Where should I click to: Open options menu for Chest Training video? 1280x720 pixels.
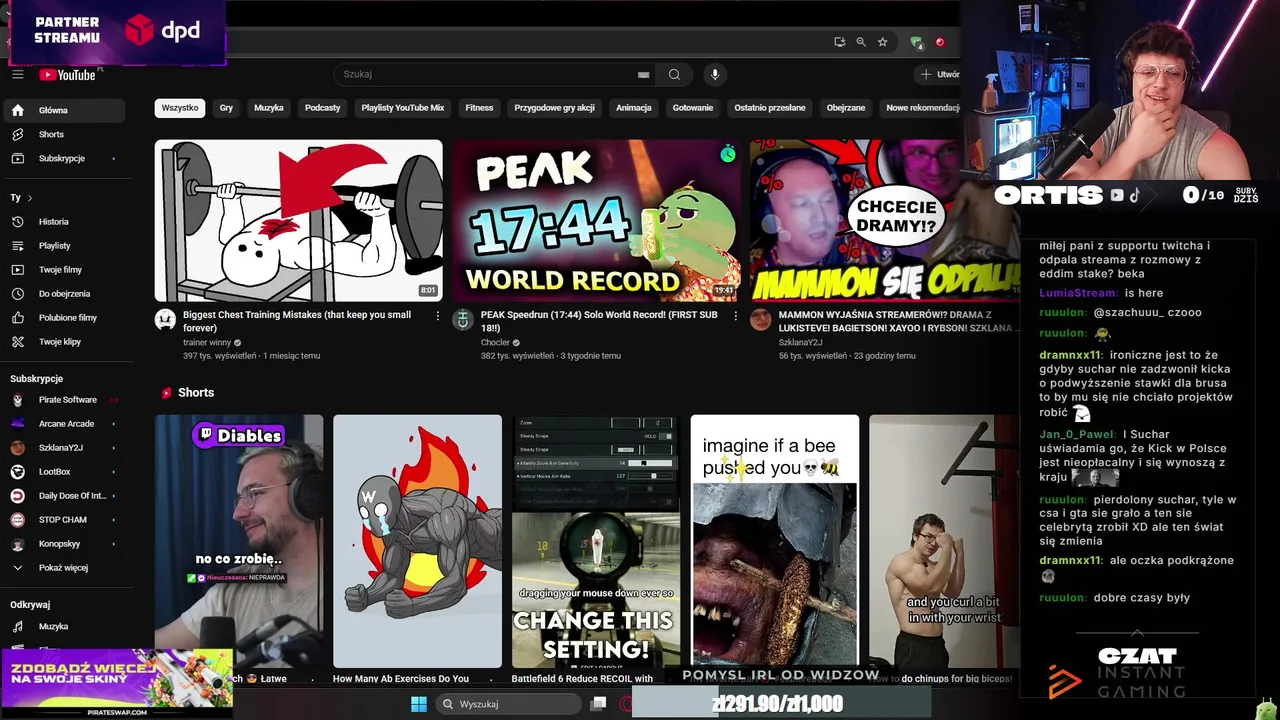437,316
